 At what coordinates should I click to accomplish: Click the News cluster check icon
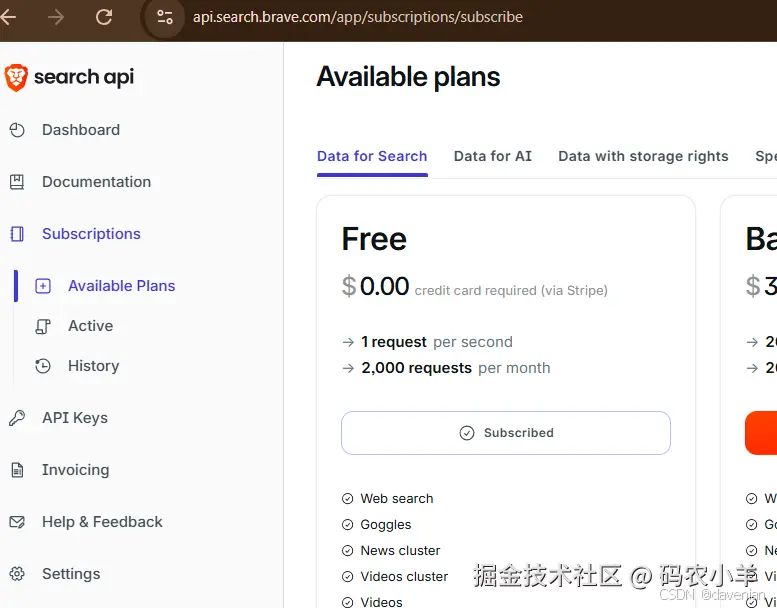[348, 551]
